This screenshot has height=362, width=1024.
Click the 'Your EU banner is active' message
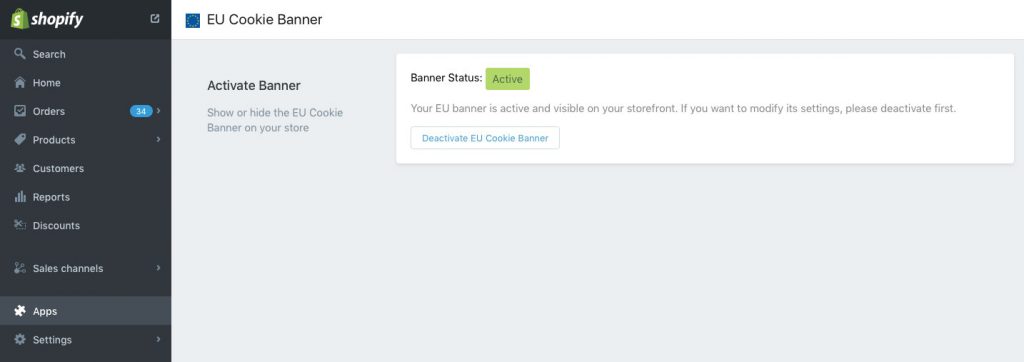click(683, 108)
